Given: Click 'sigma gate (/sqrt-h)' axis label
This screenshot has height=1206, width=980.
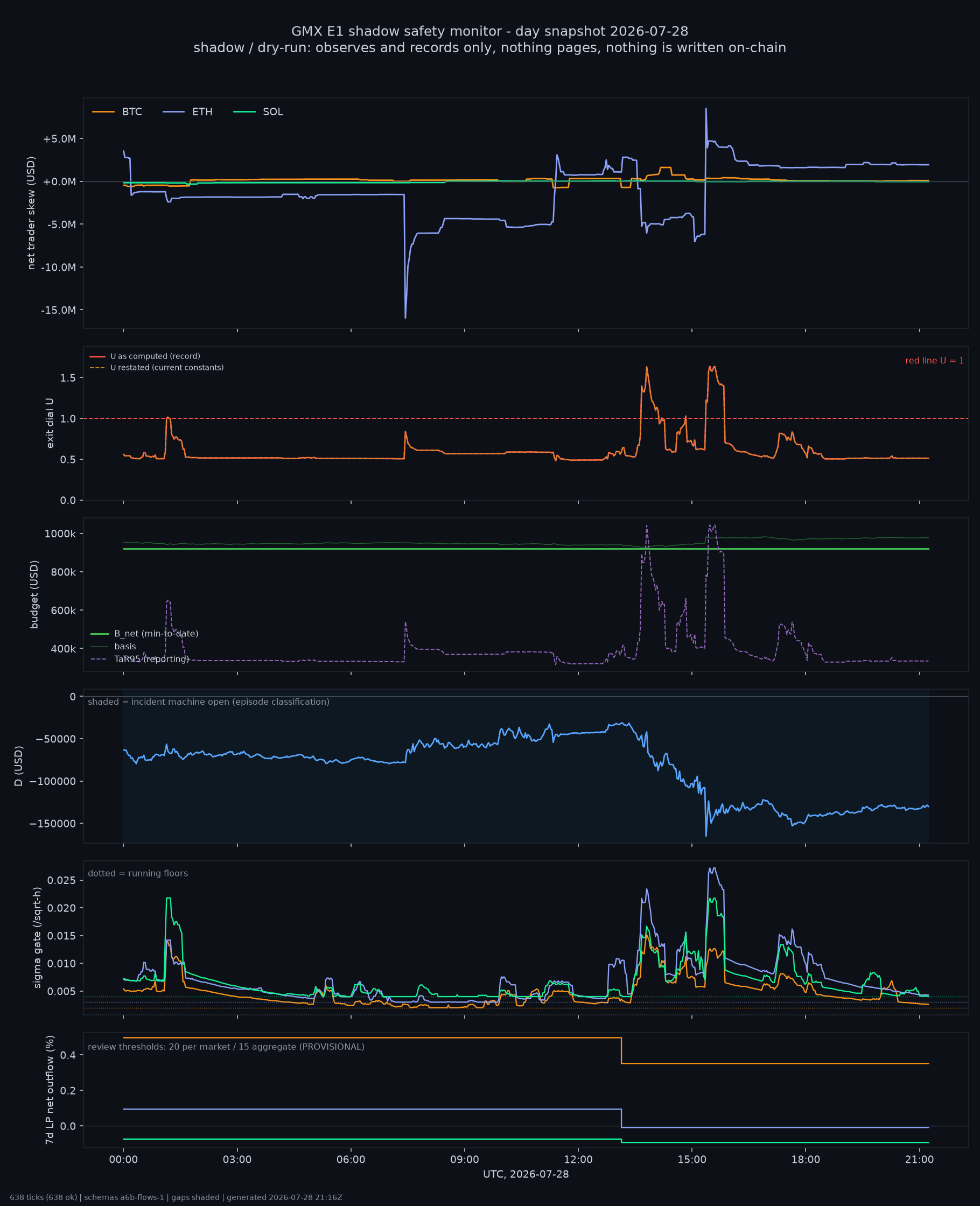Looking at the screenshot, I should tap(37, 937).
